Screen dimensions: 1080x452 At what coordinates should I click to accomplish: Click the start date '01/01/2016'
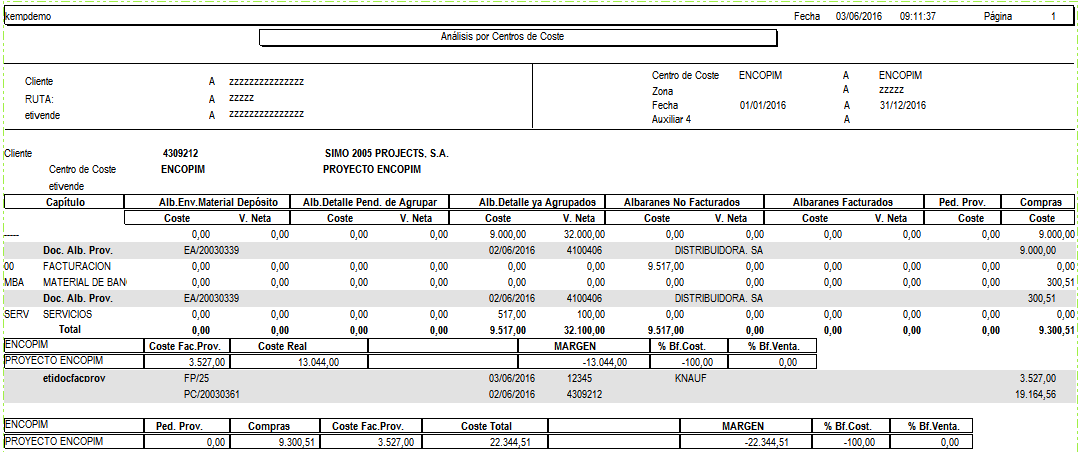pyautogui.click(x=762, y=105)
